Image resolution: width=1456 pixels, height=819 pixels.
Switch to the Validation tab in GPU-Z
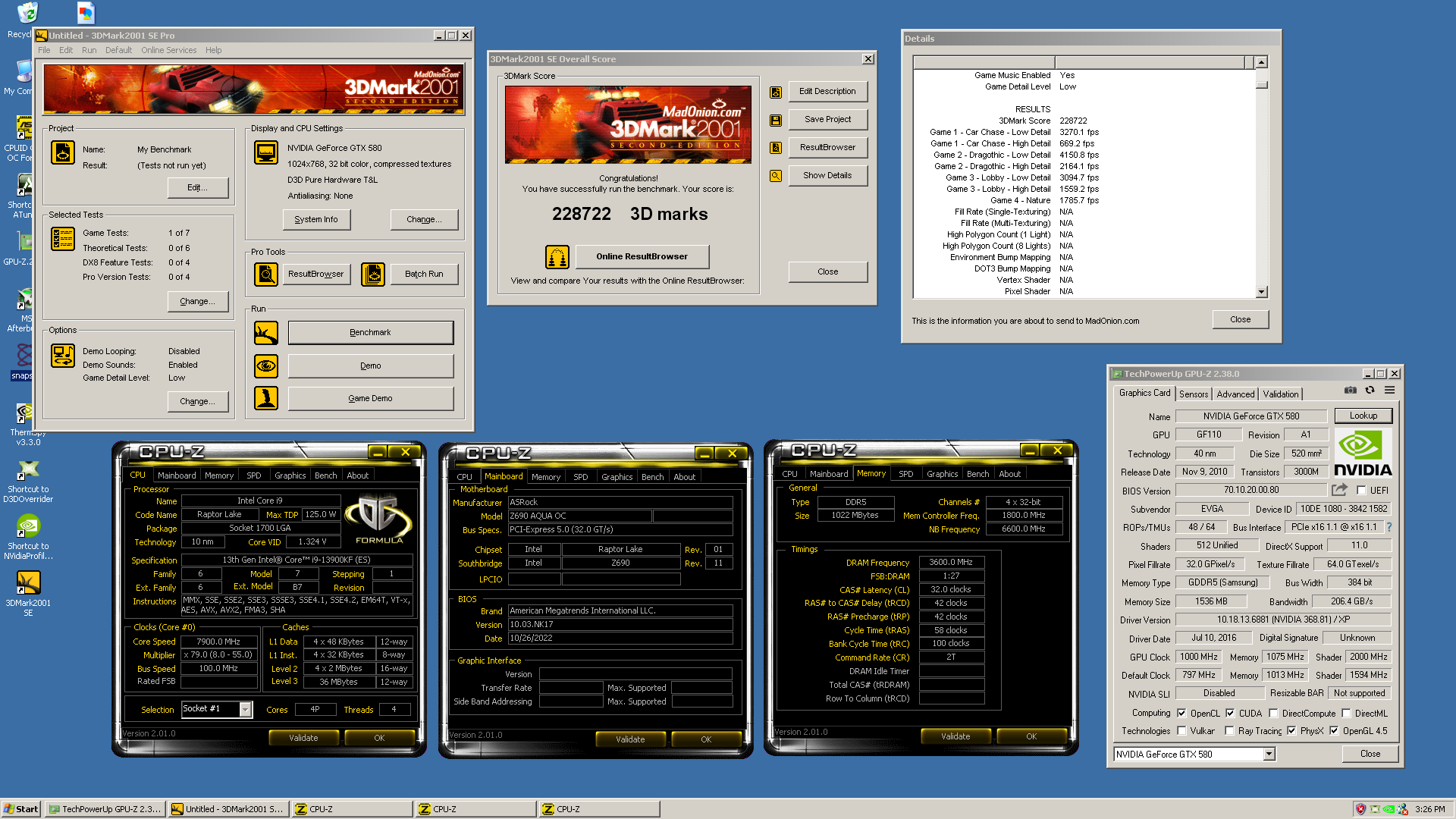tap(1280, 394)
